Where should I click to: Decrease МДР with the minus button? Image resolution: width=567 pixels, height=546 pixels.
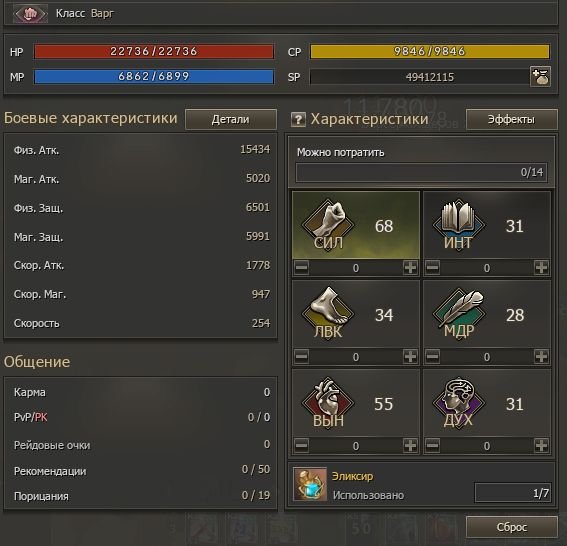[x=432, y=357]
